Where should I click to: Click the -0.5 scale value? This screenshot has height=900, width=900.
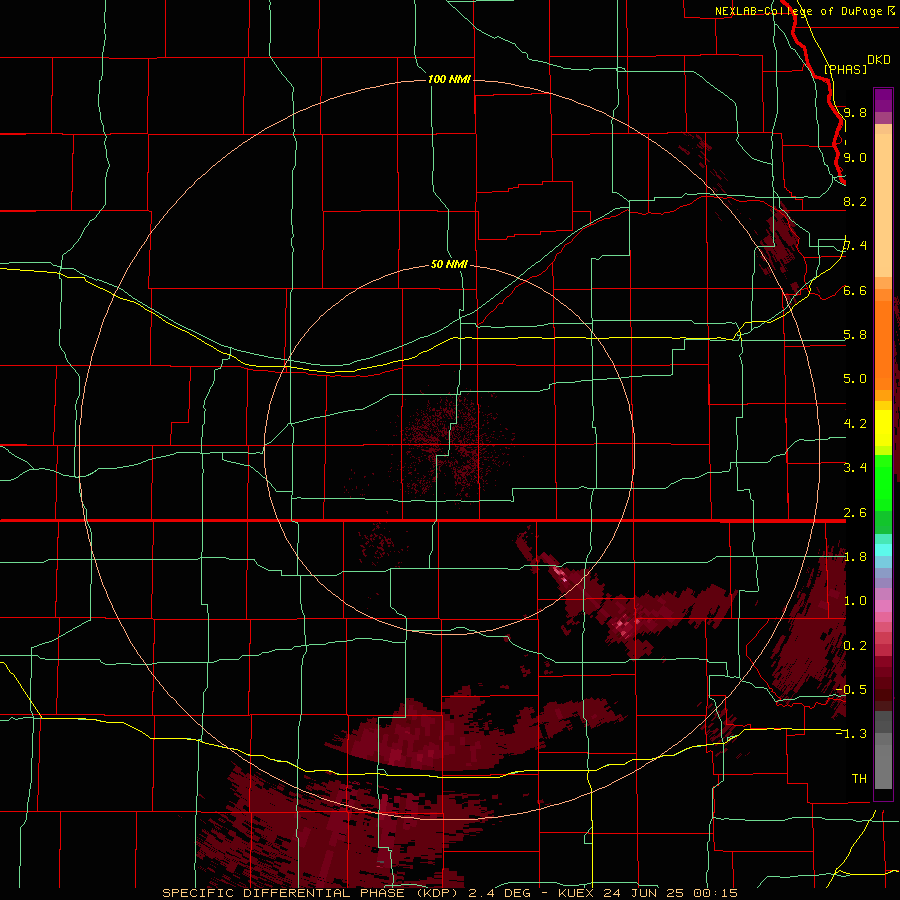851,690
